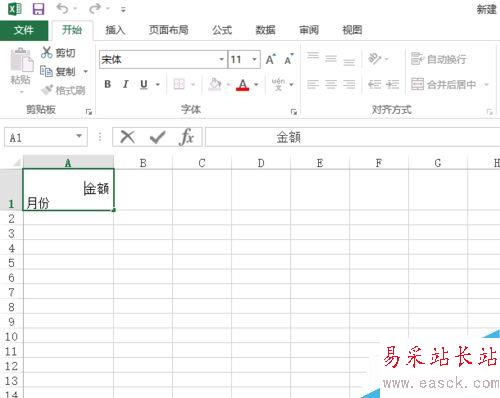Expand the font size dropdown arrow
500x398 pixels.
[255, 60]
